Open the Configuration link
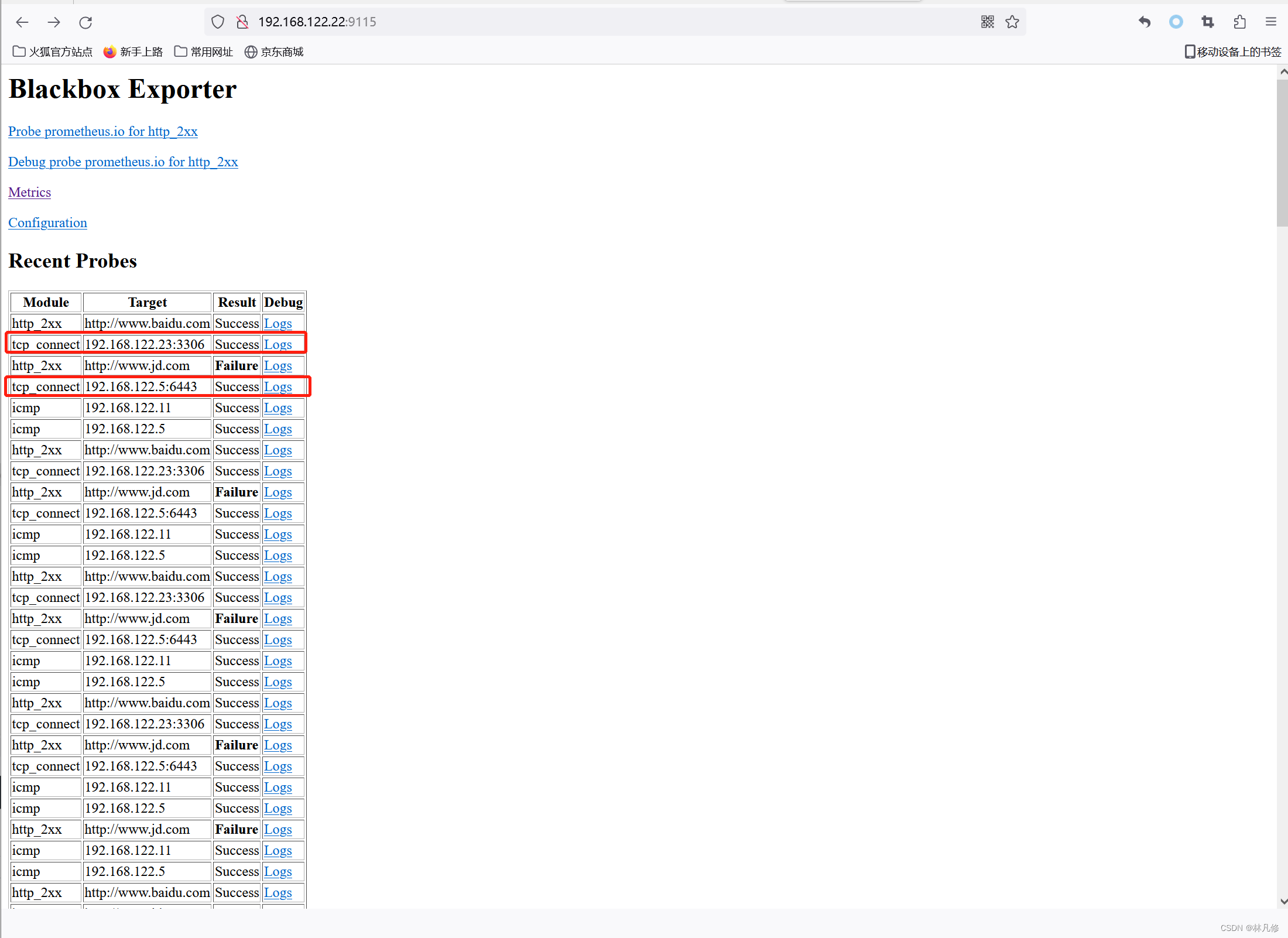The image size is (1288, 938). [x=47, y=223]
